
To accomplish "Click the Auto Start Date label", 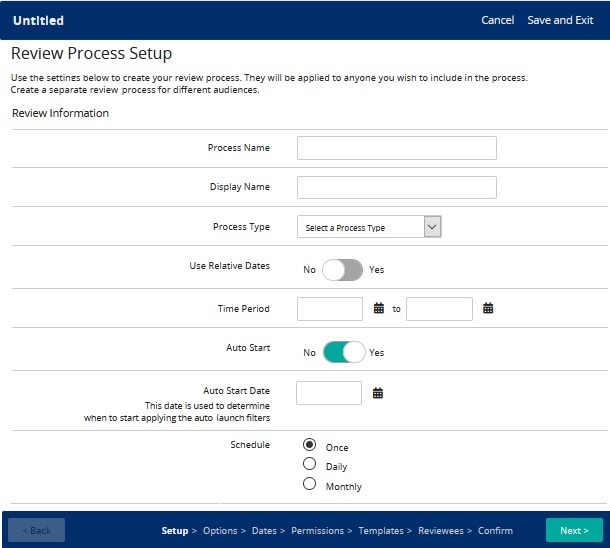I will point(237,390).
